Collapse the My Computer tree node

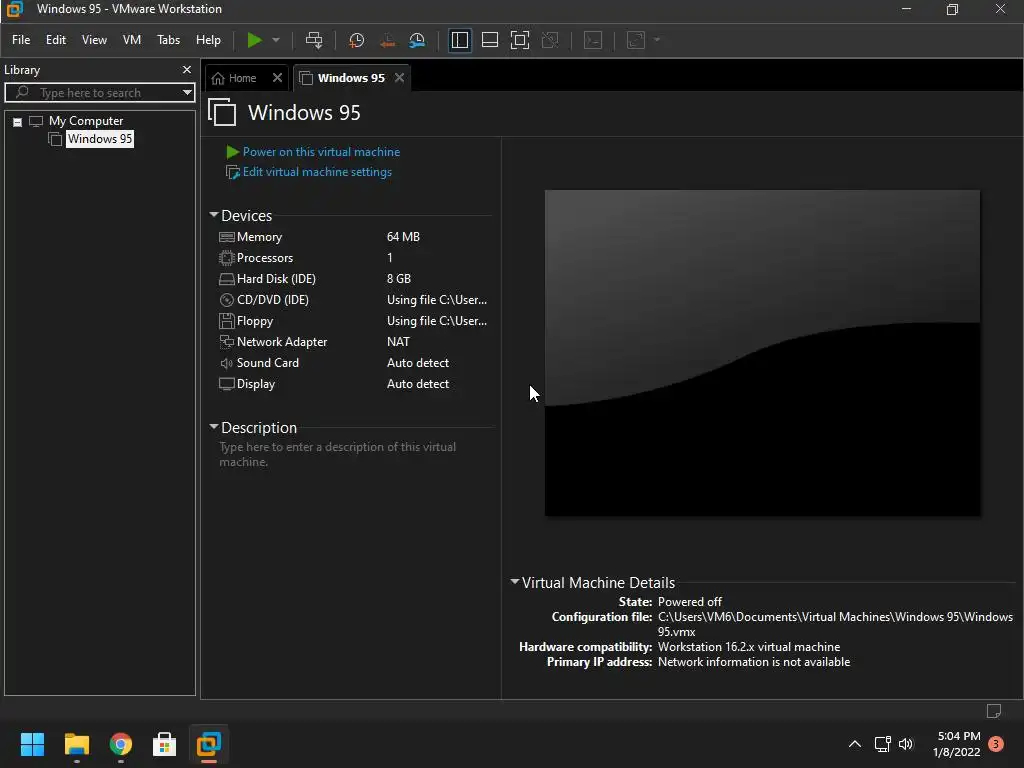pyautogui.click(x=18, y=121)
